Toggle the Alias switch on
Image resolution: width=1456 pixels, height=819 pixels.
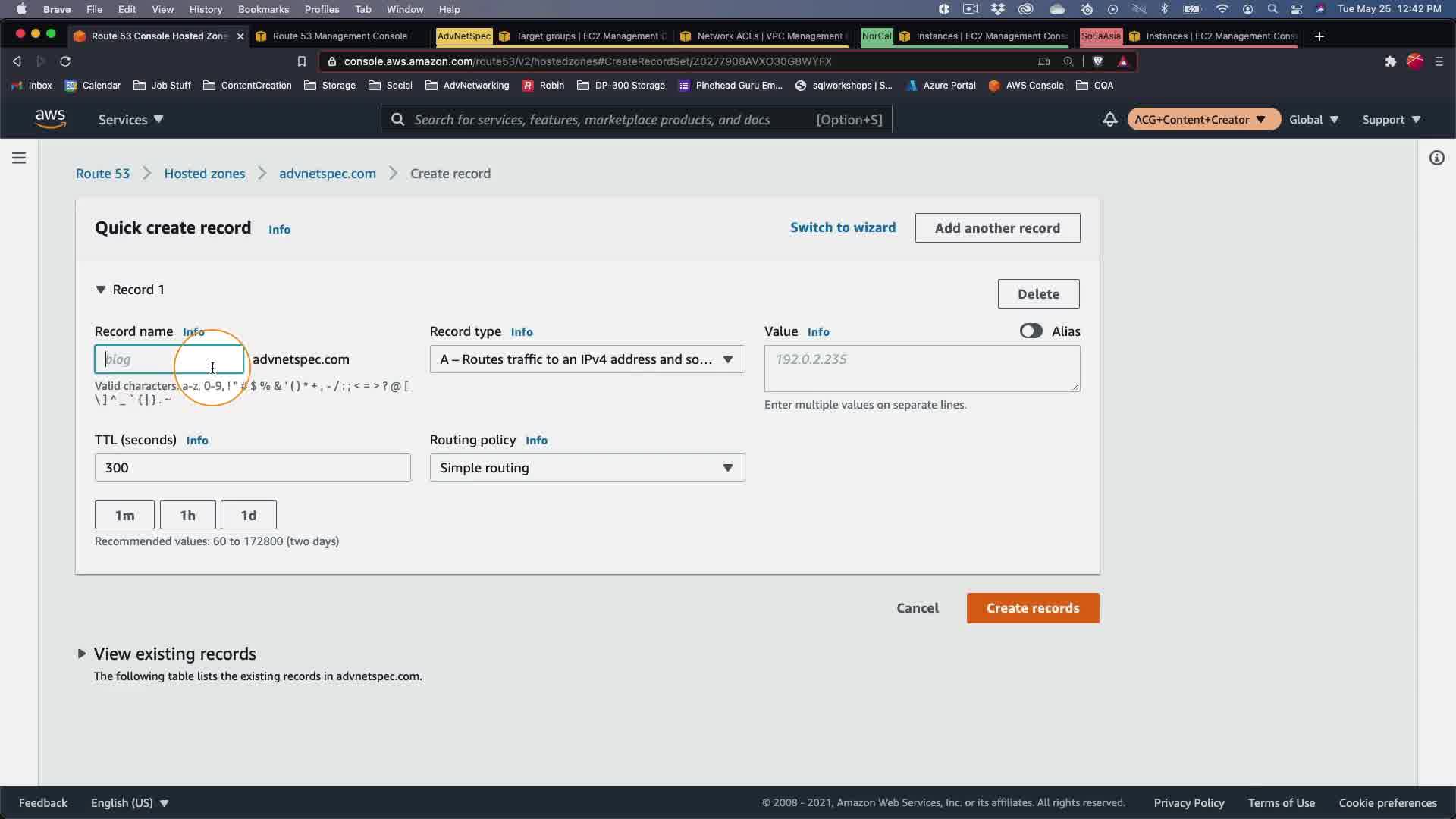coord(1031,331)
